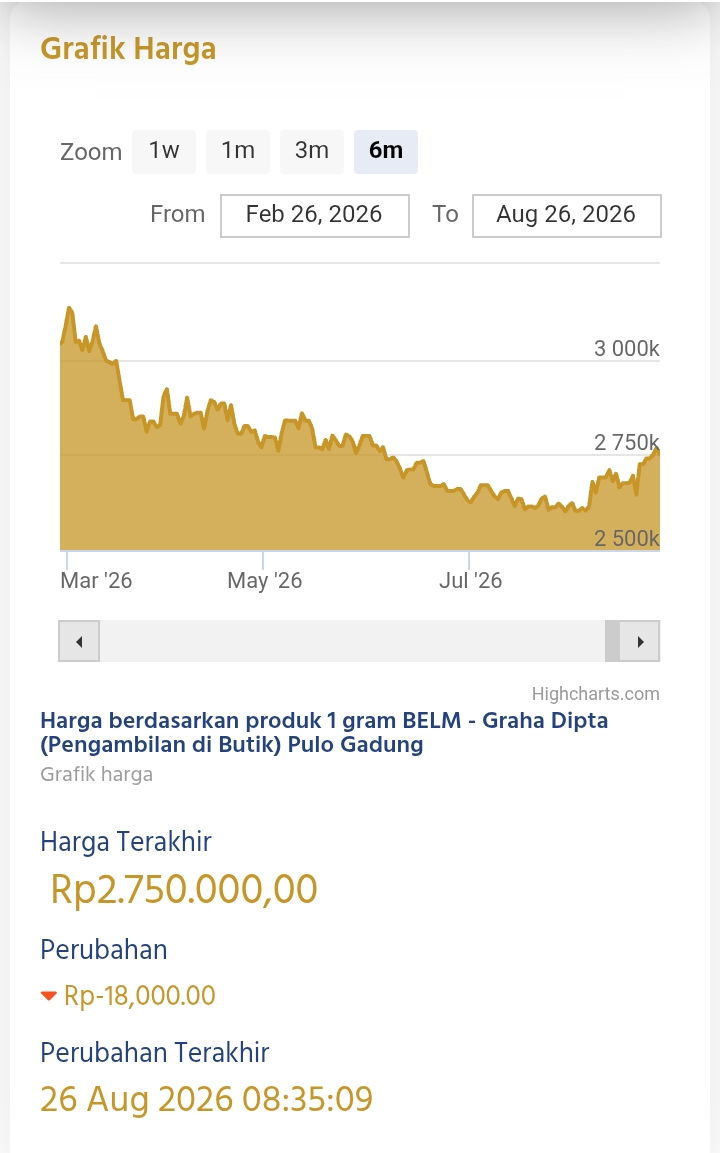Click the 3 000k y-axis label

[x=627, y=348]
